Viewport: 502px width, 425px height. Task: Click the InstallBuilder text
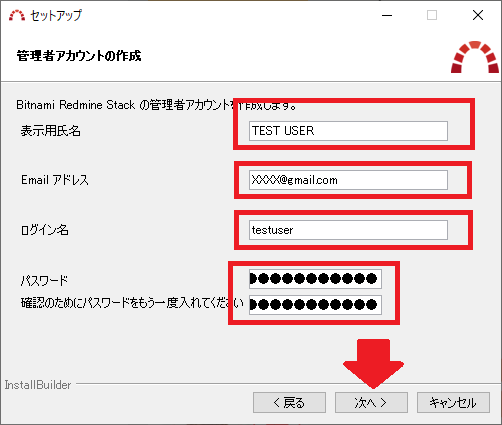point(38,385)
